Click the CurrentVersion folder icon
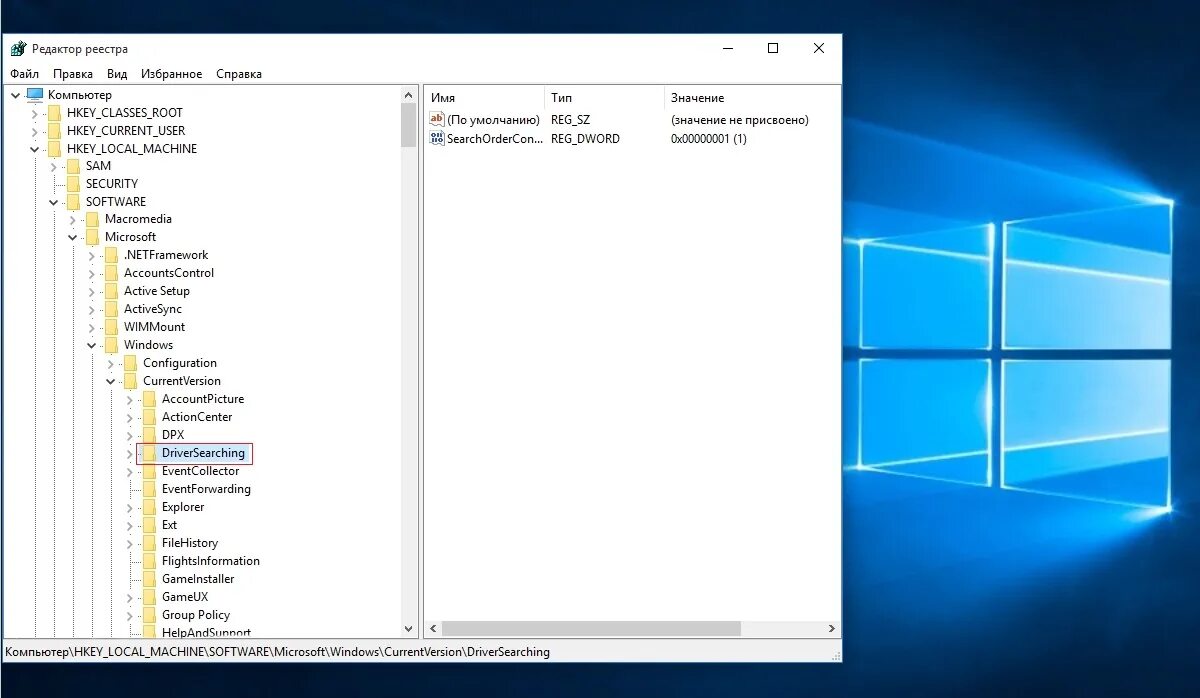This screenshot has height=698, width=1200. click(x=130, y=381)
